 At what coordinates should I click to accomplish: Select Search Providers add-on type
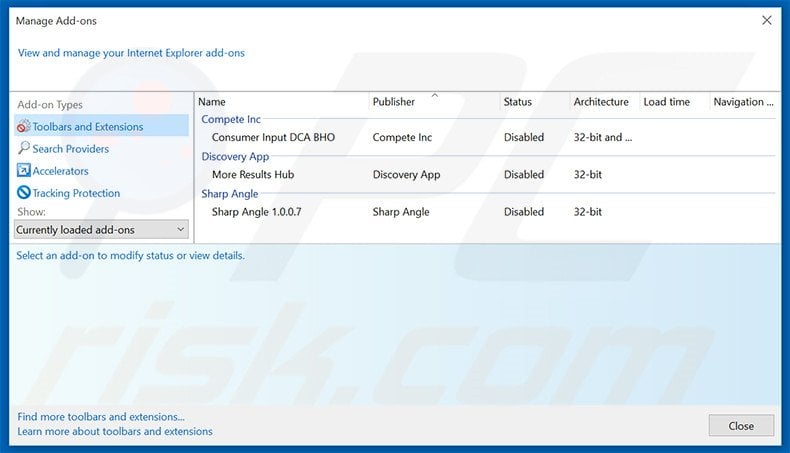click(x=71, y=149)
